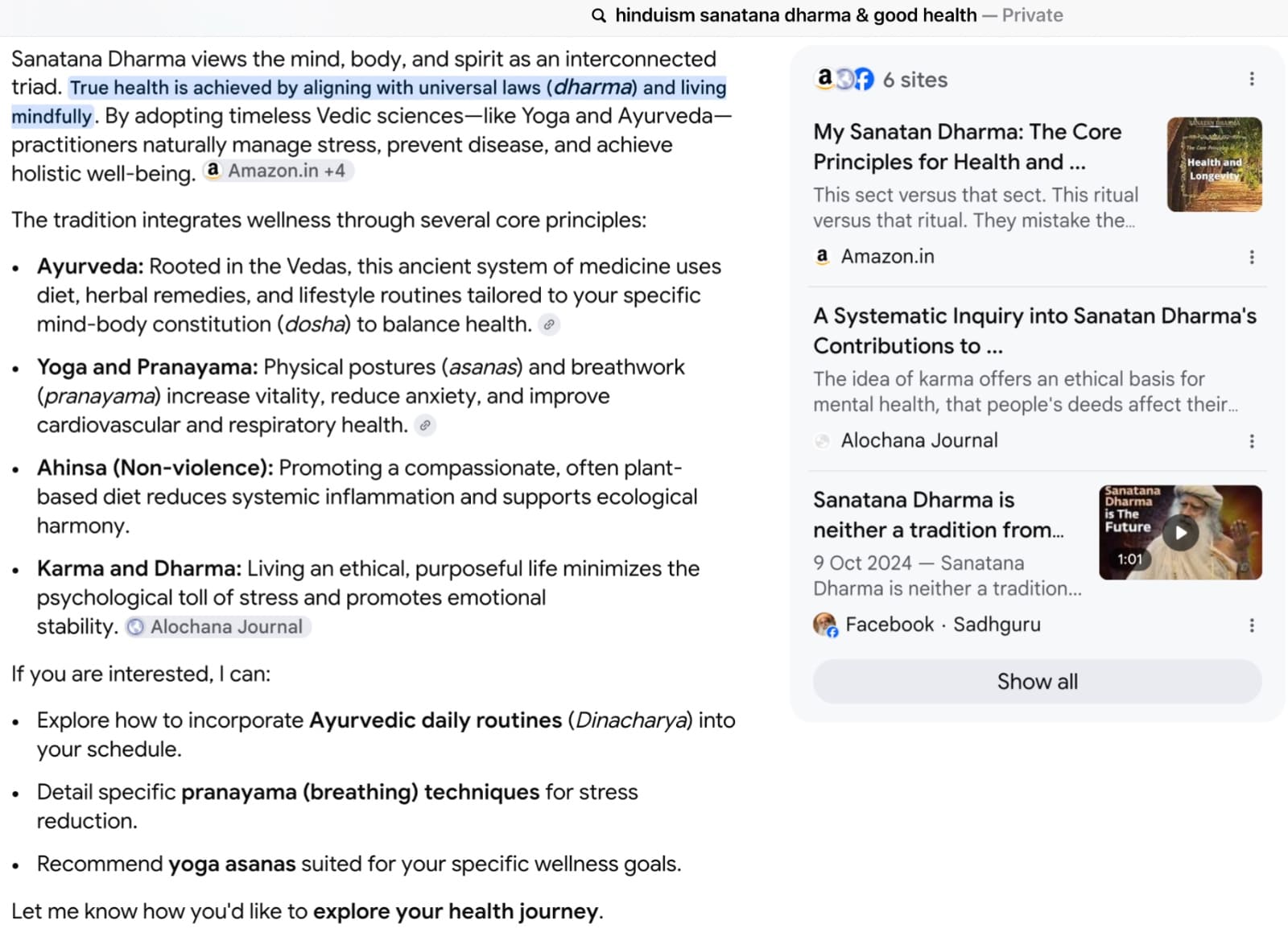Open My Sanatan Dharma Core Principles result title

tap(967, 146)
